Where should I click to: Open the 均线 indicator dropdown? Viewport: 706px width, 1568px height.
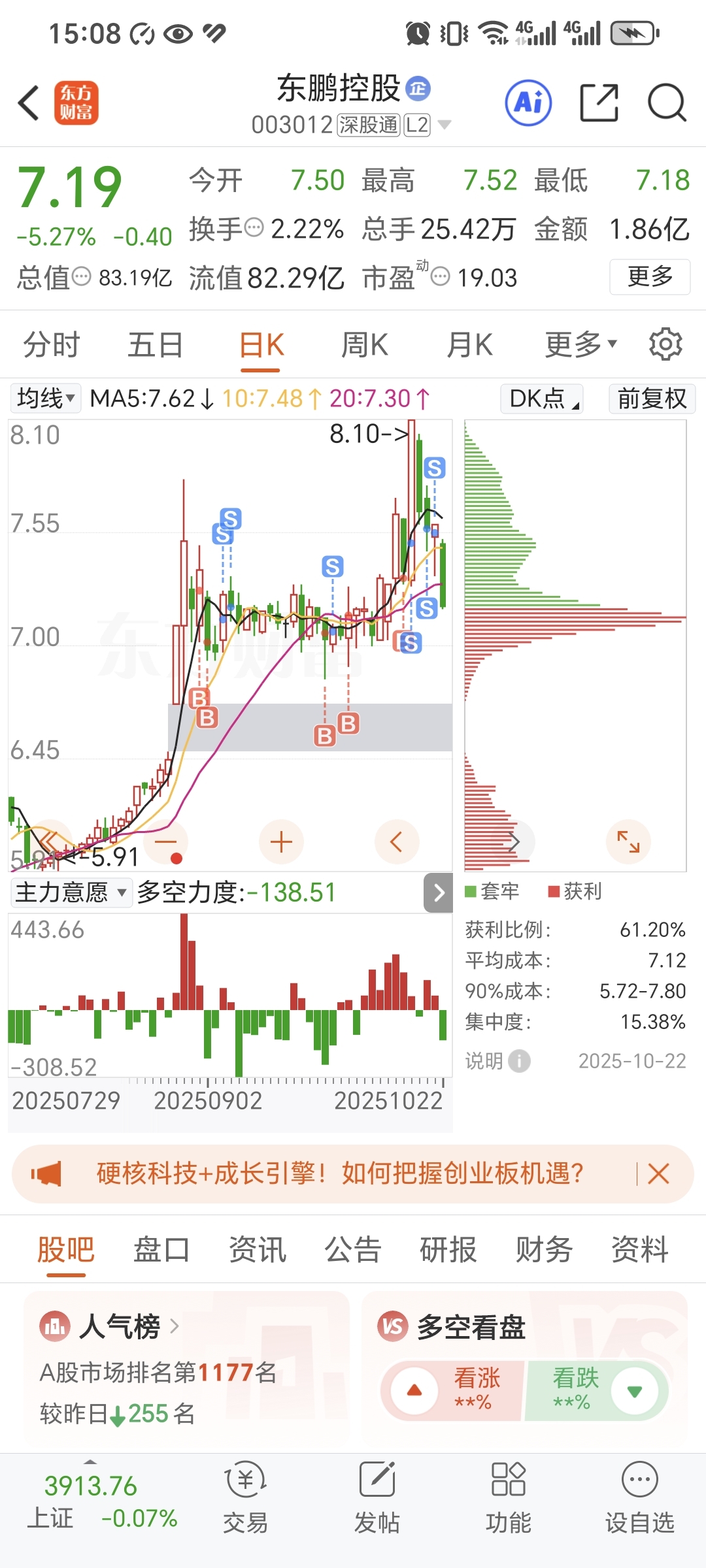(x=46, y=399)
